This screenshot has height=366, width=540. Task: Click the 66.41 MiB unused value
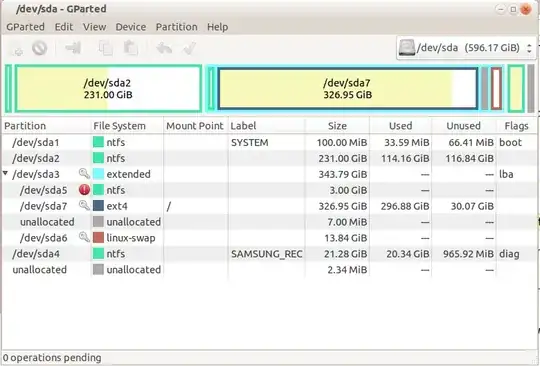[x=471, y=142]
